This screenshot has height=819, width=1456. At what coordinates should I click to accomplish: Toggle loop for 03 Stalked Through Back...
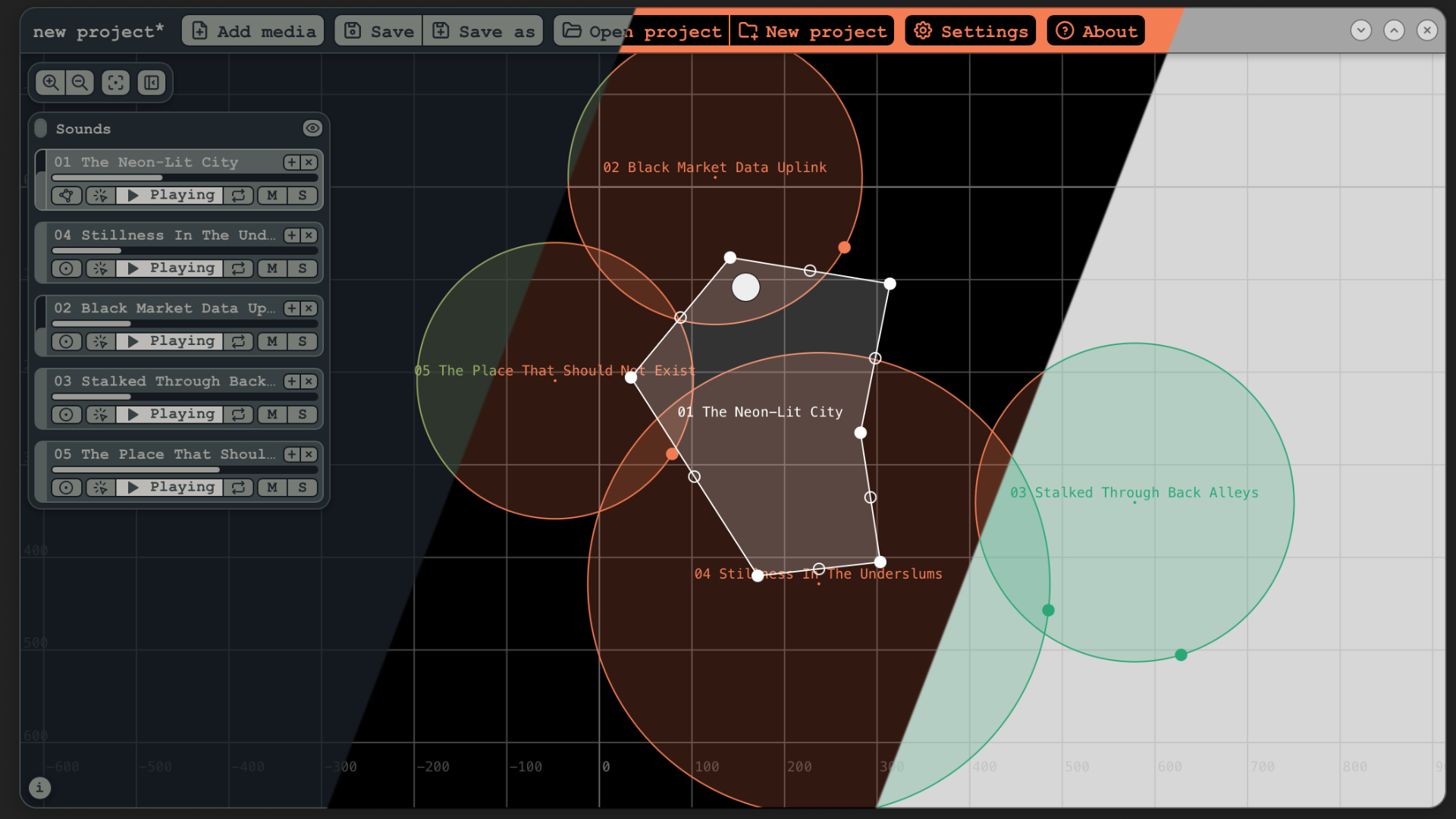239,414
